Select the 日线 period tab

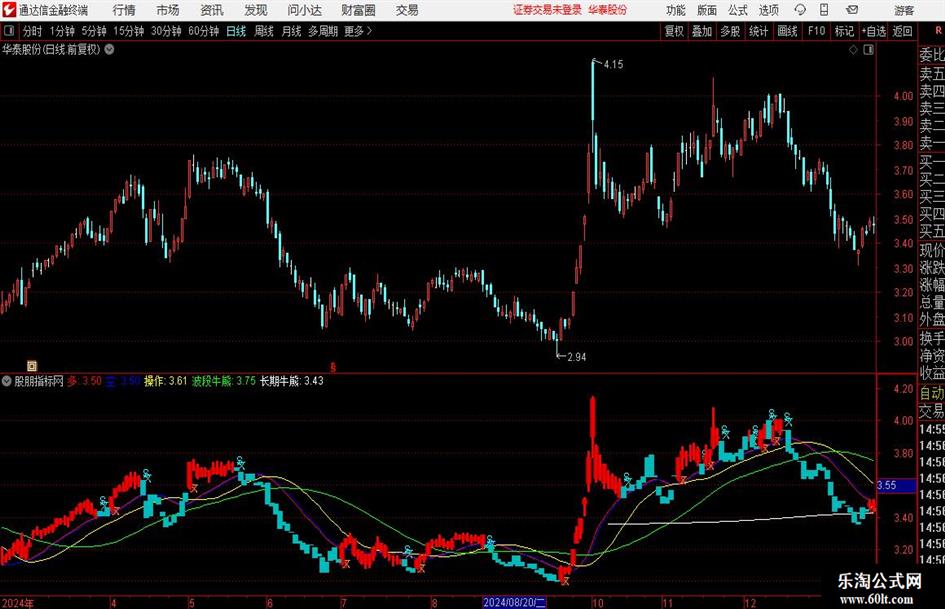click(x=236, y=31)
